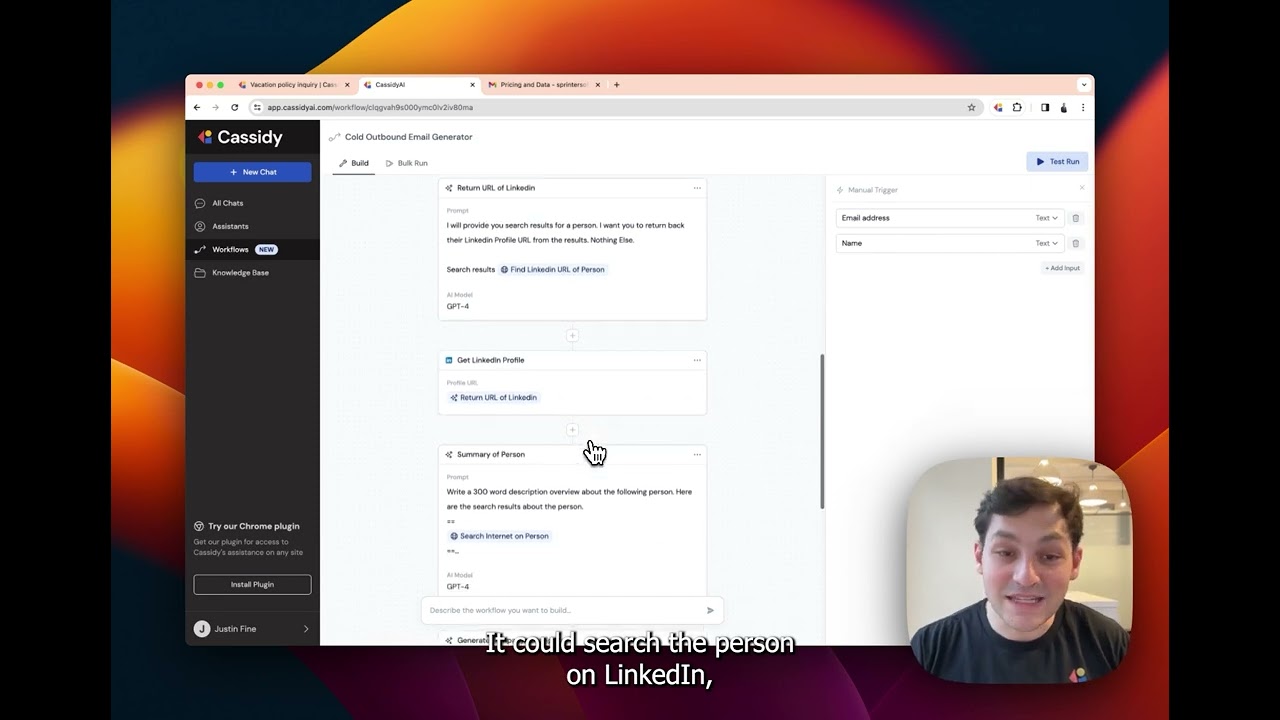
Task: Click the Install Plugin button
Action: tap(252, 584)
